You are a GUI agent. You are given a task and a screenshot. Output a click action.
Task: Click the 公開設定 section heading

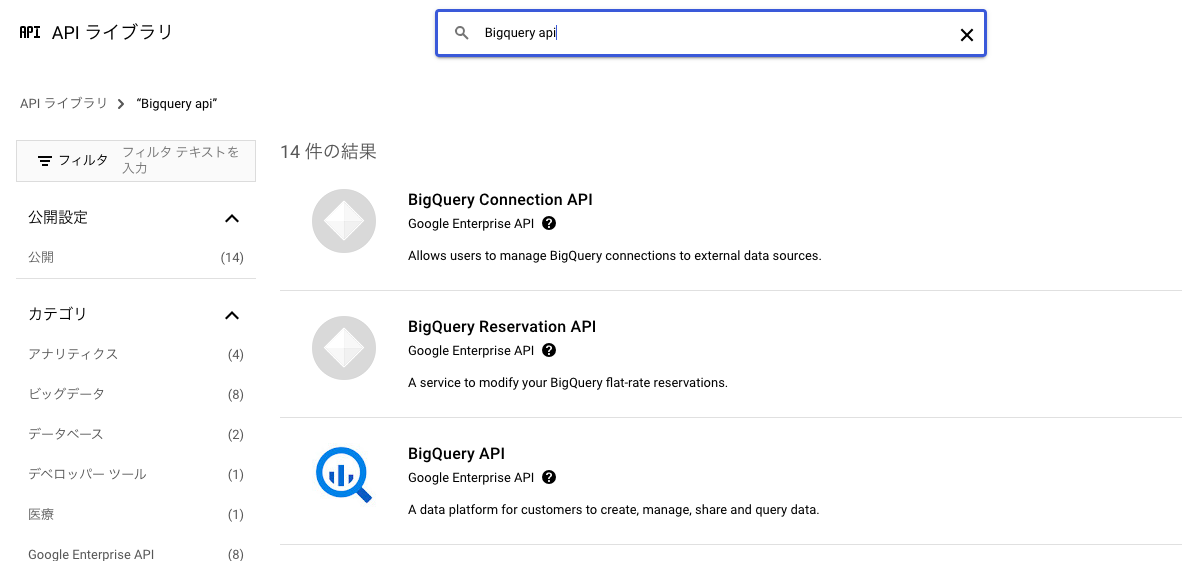[x=58, y=218]
